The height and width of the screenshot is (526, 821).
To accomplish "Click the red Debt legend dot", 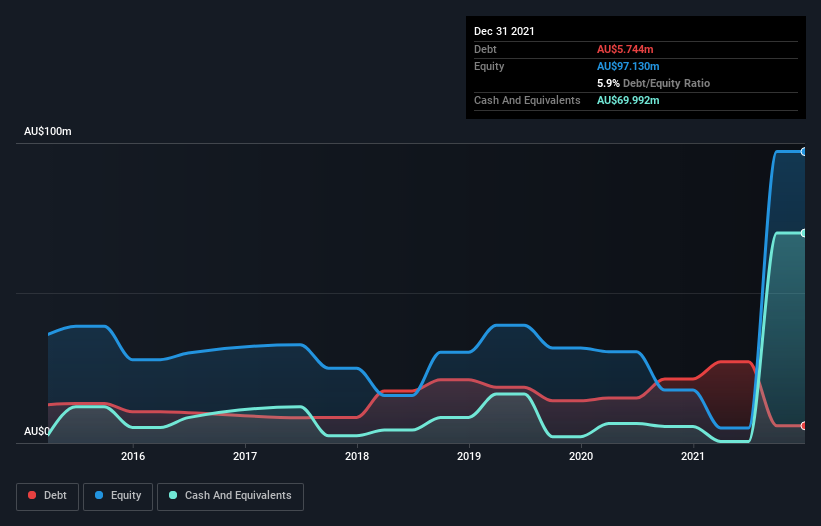I will (32, 495).
